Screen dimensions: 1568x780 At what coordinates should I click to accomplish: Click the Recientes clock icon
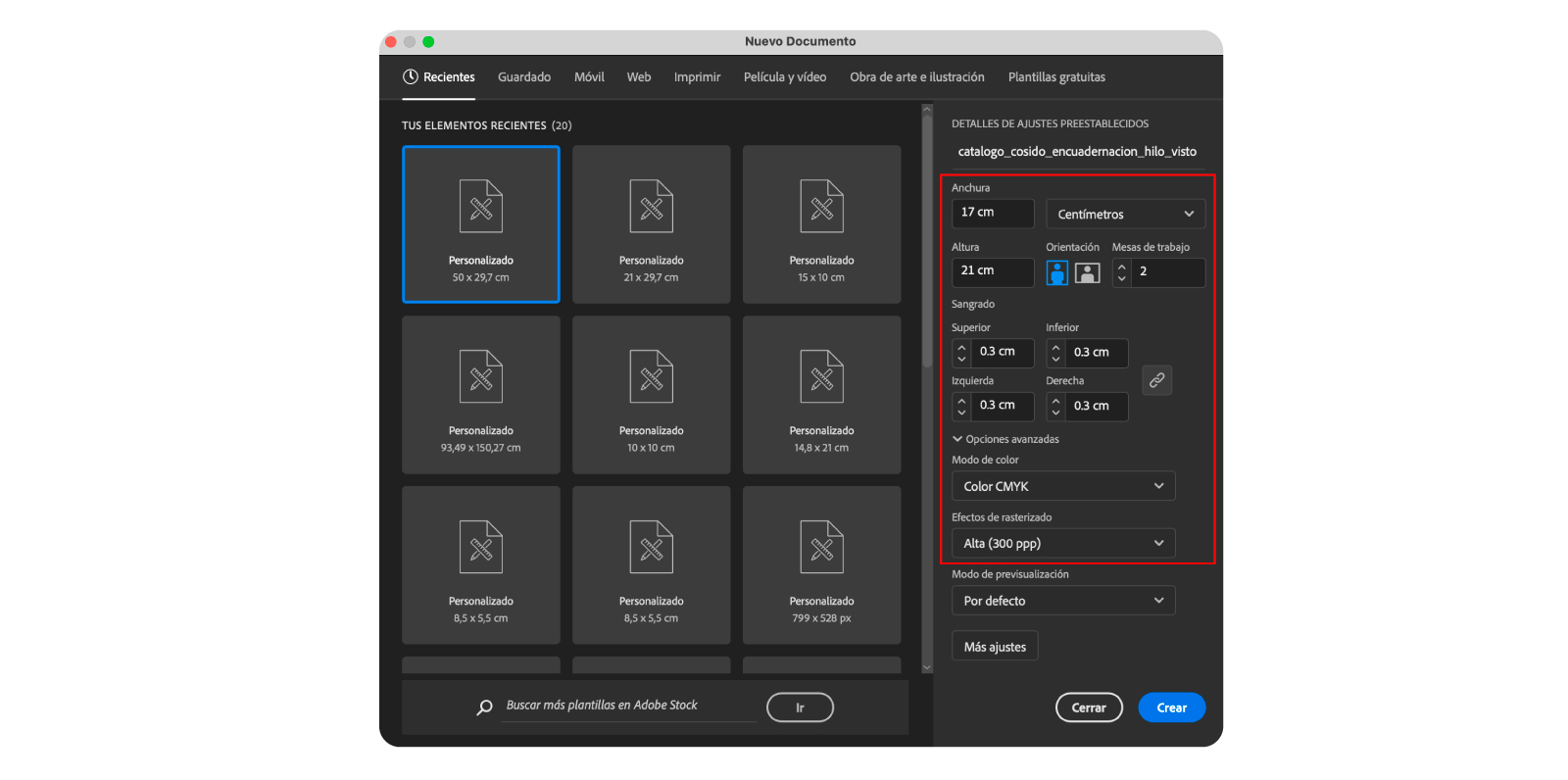pos(411,76)
